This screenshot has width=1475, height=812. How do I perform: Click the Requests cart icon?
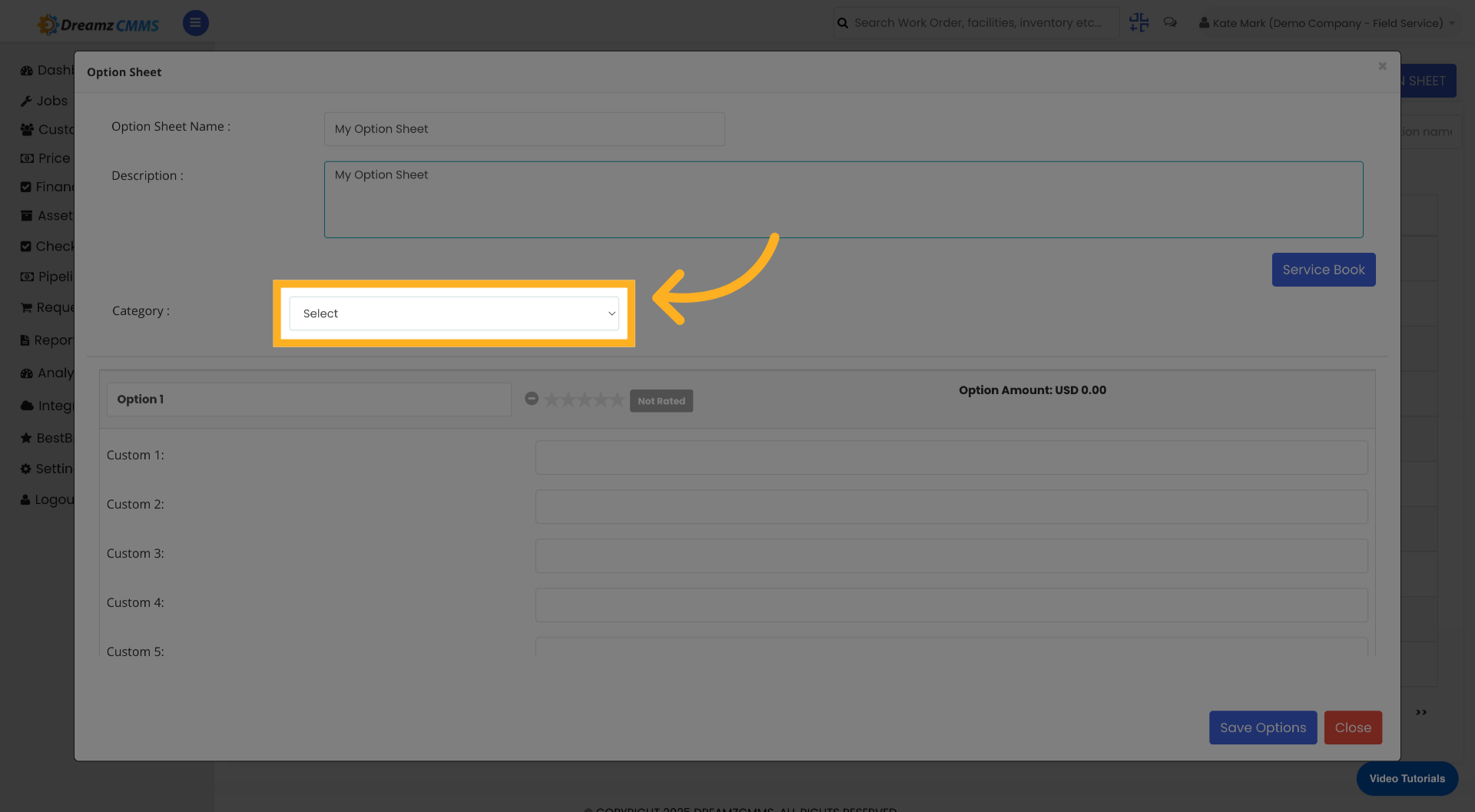[x=26, y=307]
